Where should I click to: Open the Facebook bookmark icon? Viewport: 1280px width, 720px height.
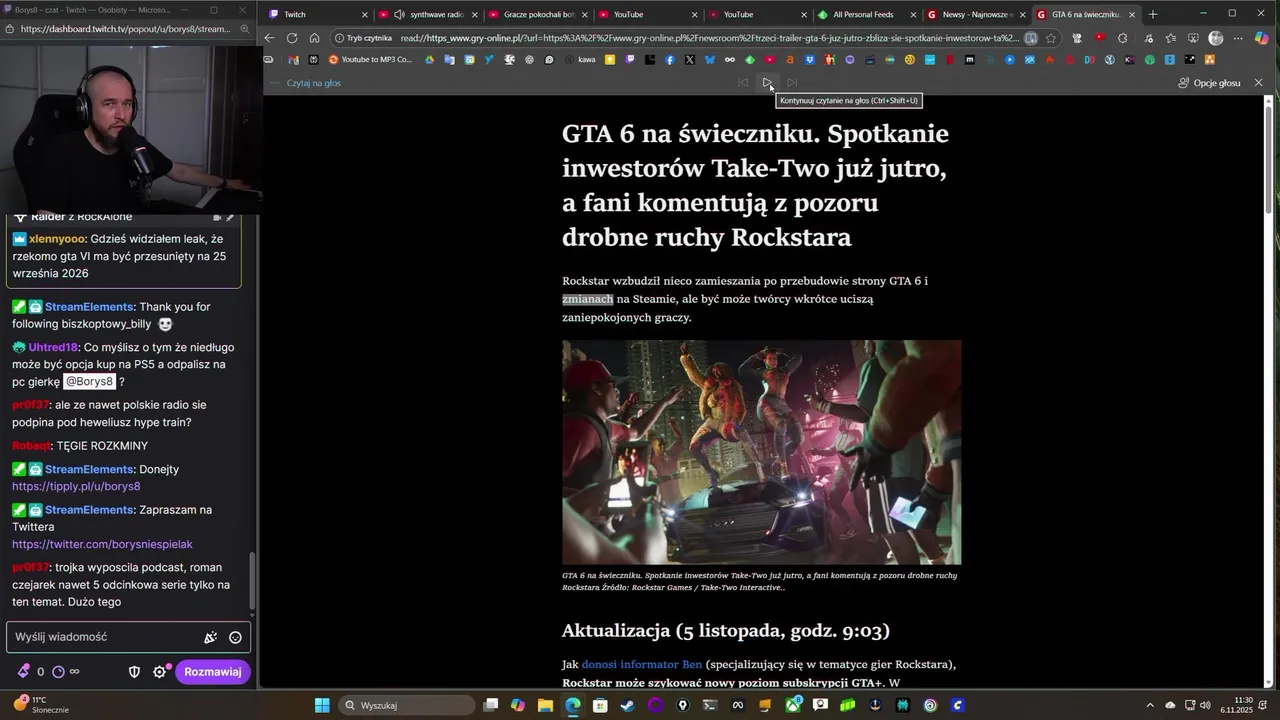tap(670, 60)
